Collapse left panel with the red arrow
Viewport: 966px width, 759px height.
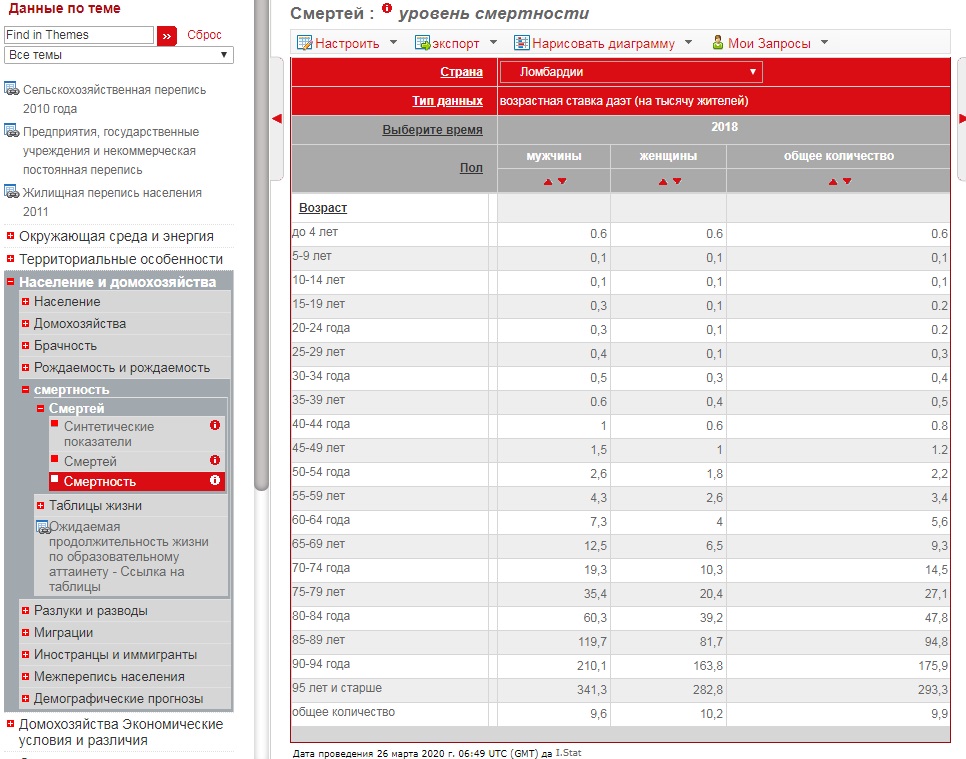click(x=277, y=118)
